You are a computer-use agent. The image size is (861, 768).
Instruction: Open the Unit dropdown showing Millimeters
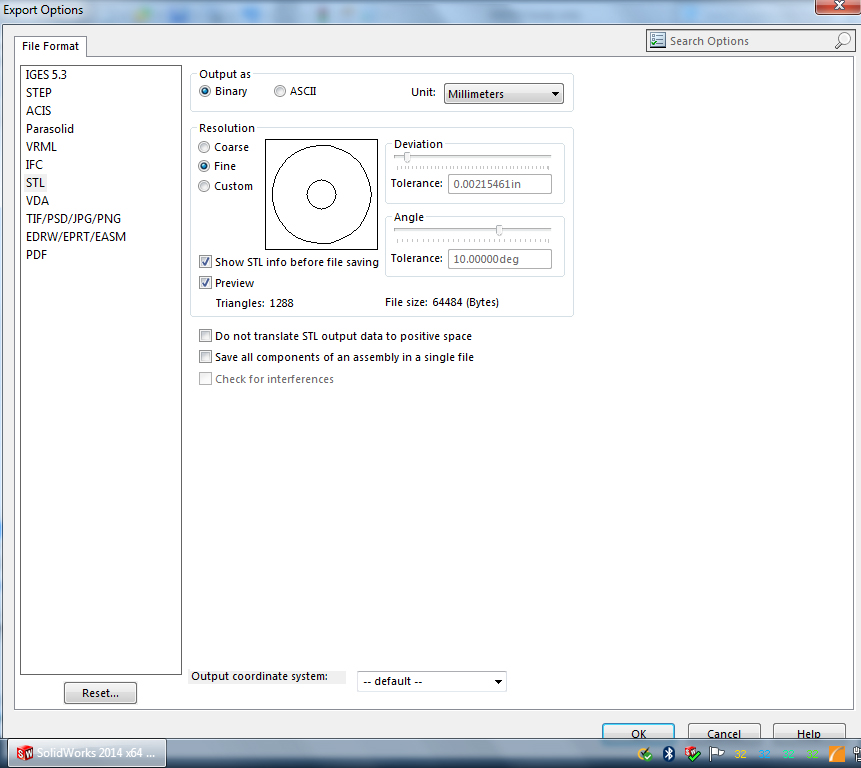click(504, 94)
